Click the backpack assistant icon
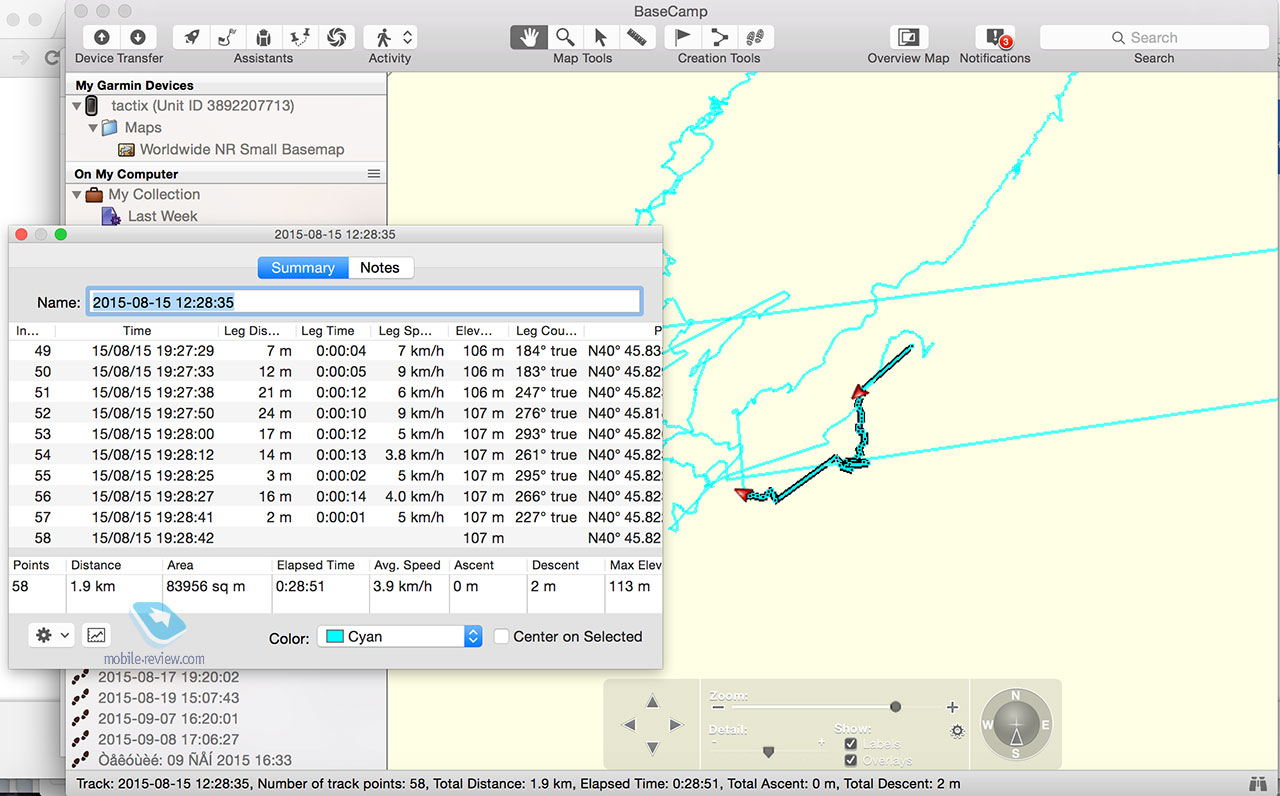1280x796 pixels. (x=264, y=37)
